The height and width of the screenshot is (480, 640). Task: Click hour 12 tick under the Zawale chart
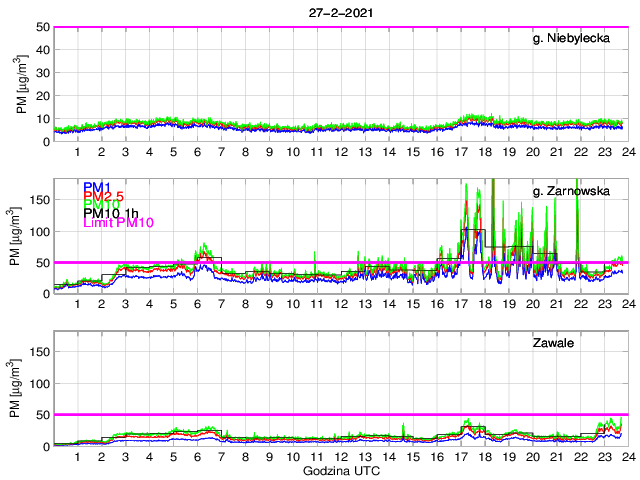click(x=340, y=456)
